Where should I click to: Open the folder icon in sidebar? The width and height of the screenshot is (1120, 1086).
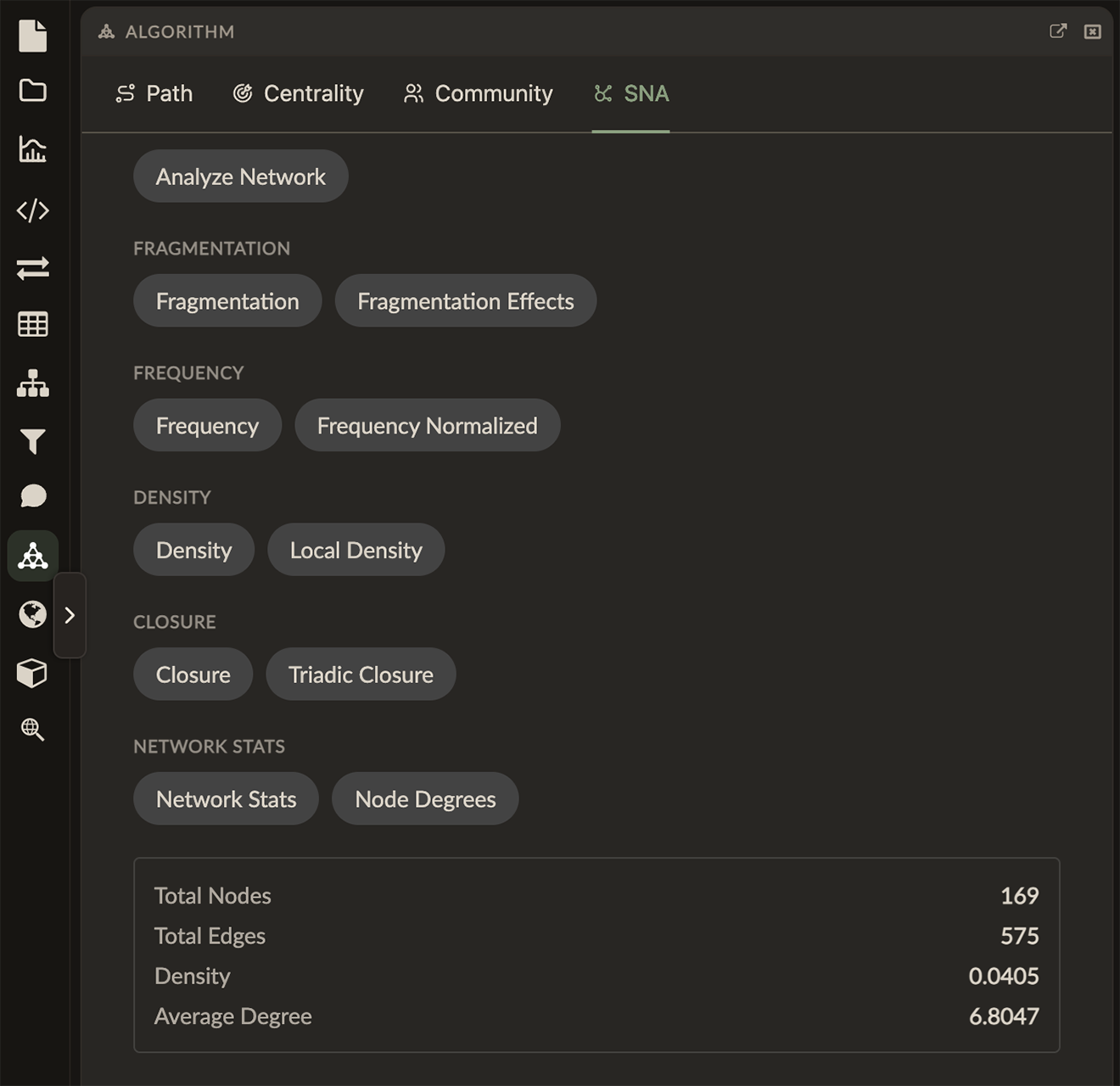[x=32, y=90]
